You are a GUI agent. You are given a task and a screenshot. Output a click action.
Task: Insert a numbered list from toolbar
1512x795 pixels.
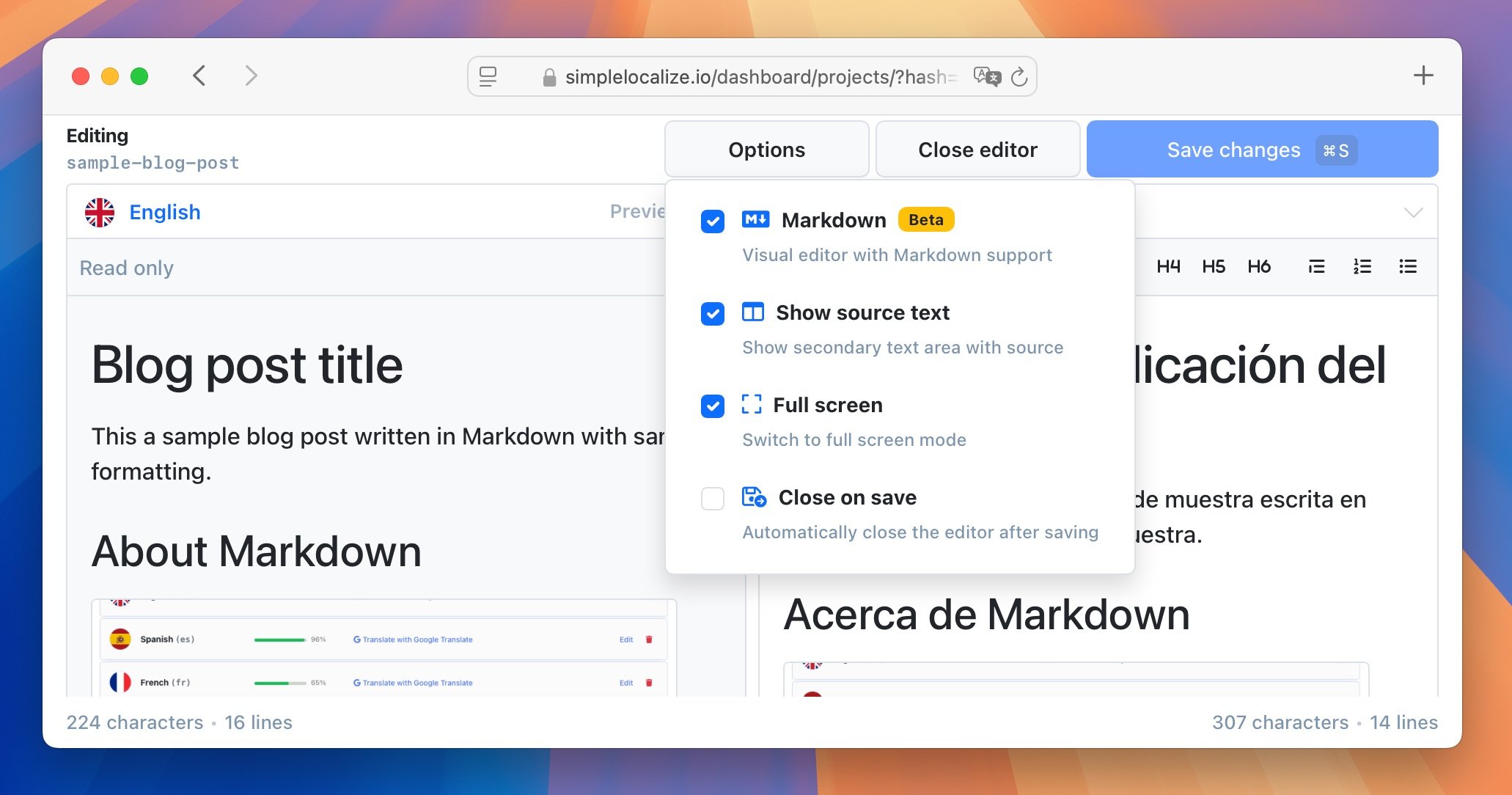(1362, 266)
